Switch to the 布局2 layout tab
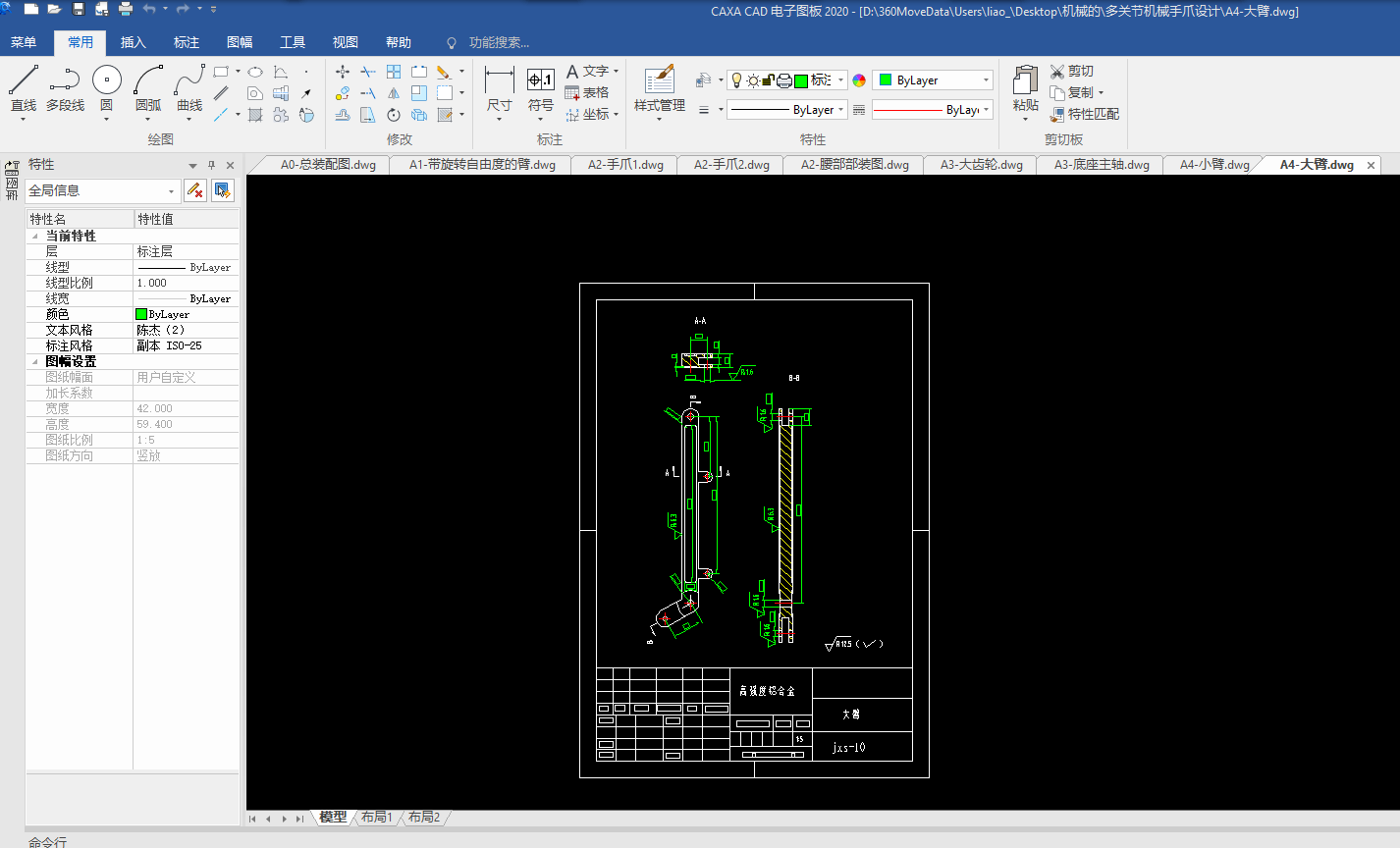 pos(423,817)
